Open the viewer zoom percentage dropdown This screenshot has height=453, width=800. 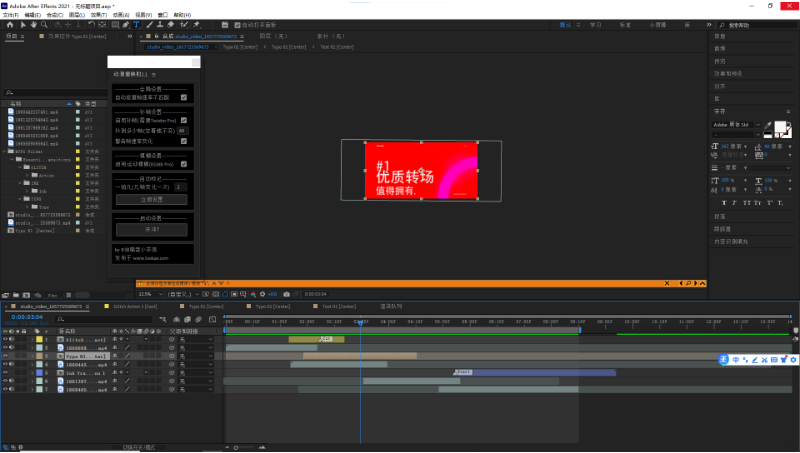pos(151,294)
